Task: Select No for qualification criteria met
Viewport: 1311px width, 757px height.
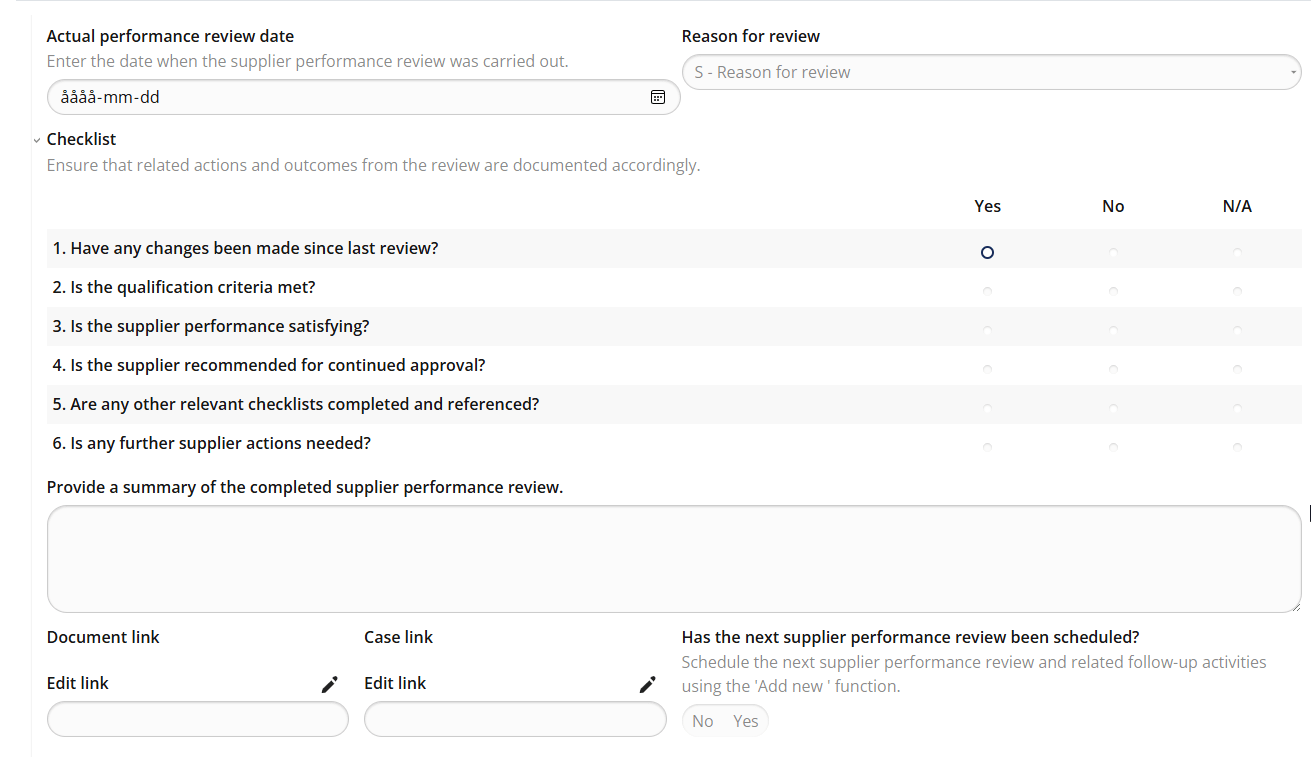Action: tap(1113, 291)
